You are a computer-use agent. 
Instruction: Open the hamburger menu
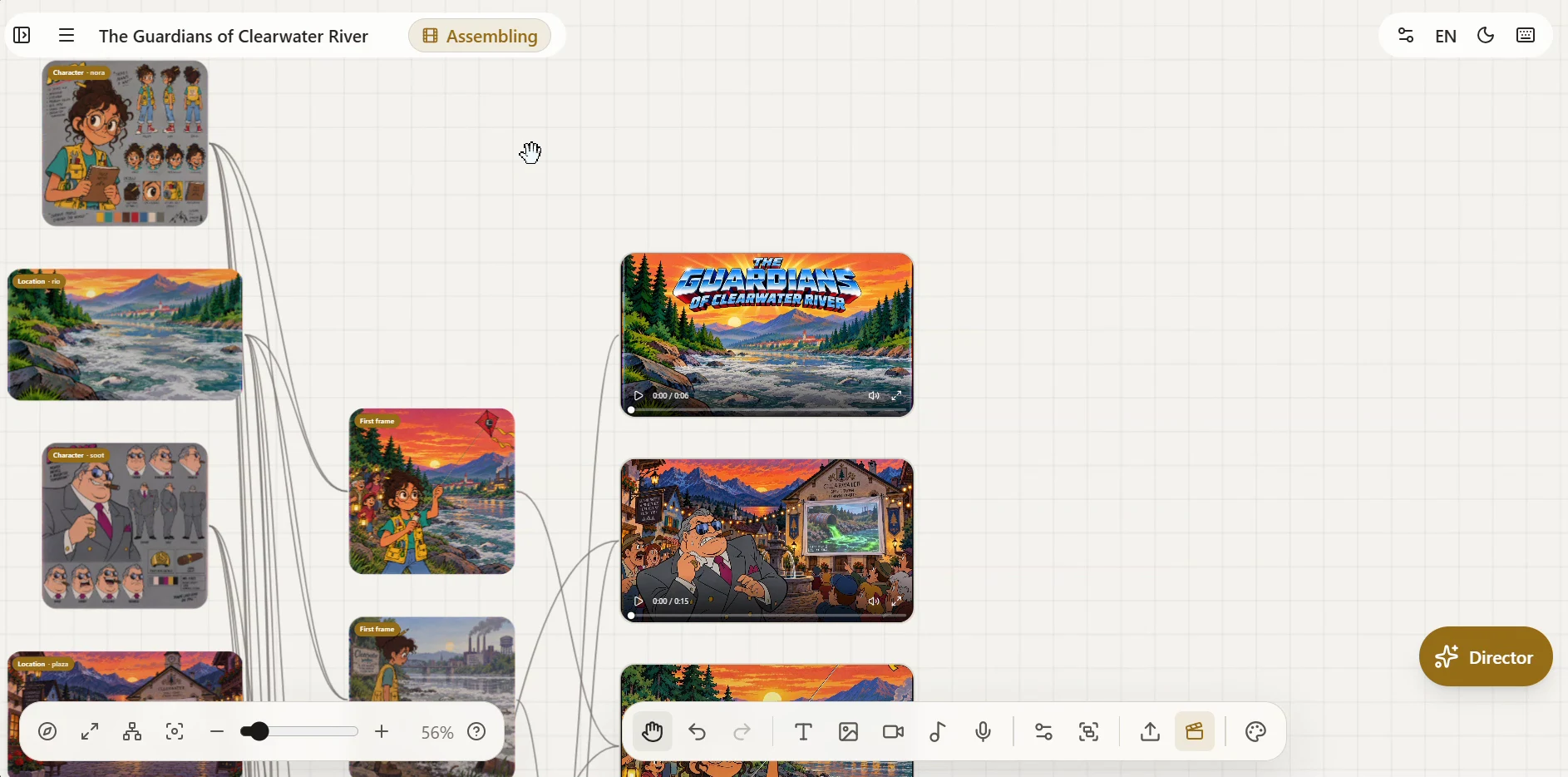coord(67,36)
